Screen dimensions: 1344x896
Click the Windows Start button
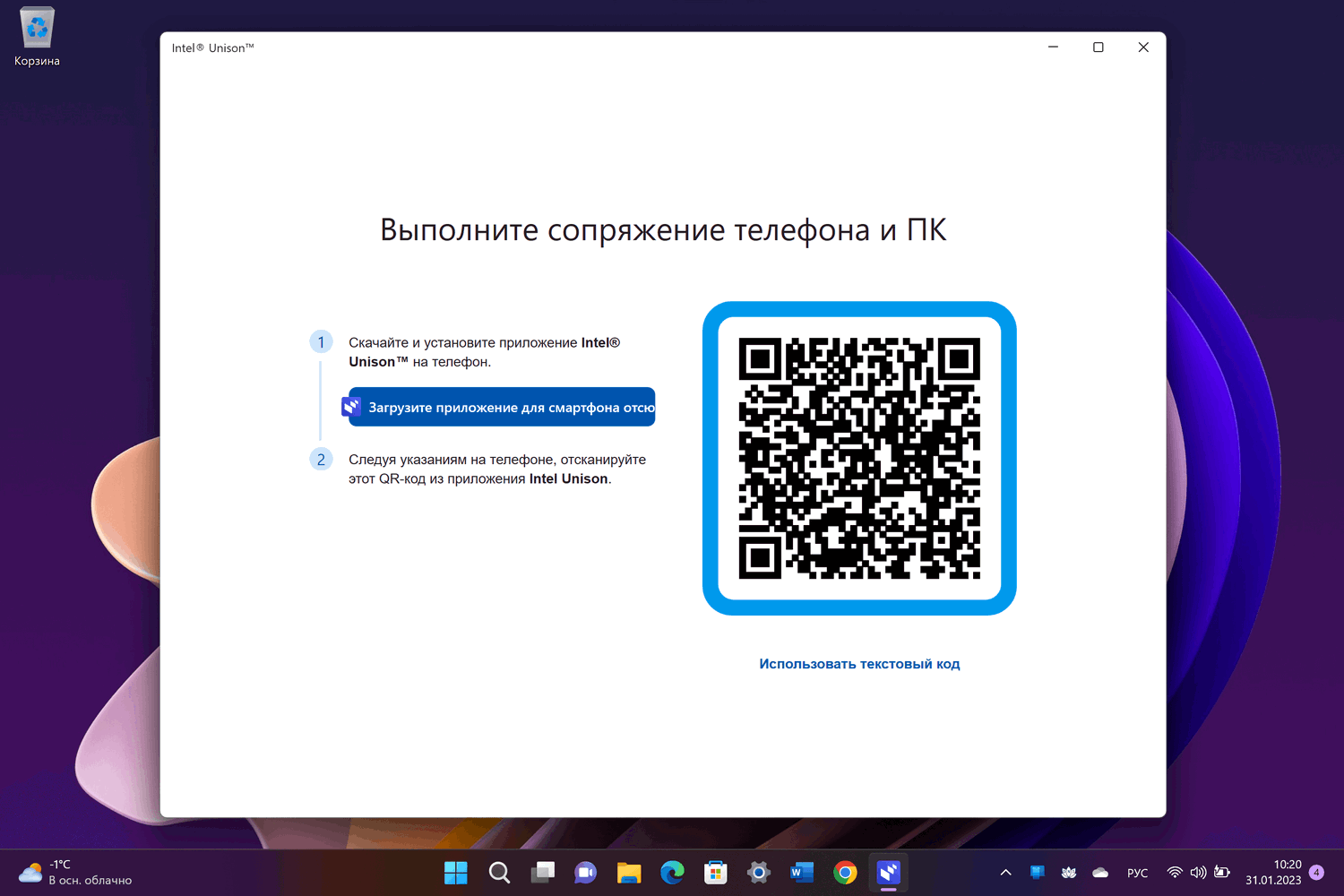coord(456,872)
